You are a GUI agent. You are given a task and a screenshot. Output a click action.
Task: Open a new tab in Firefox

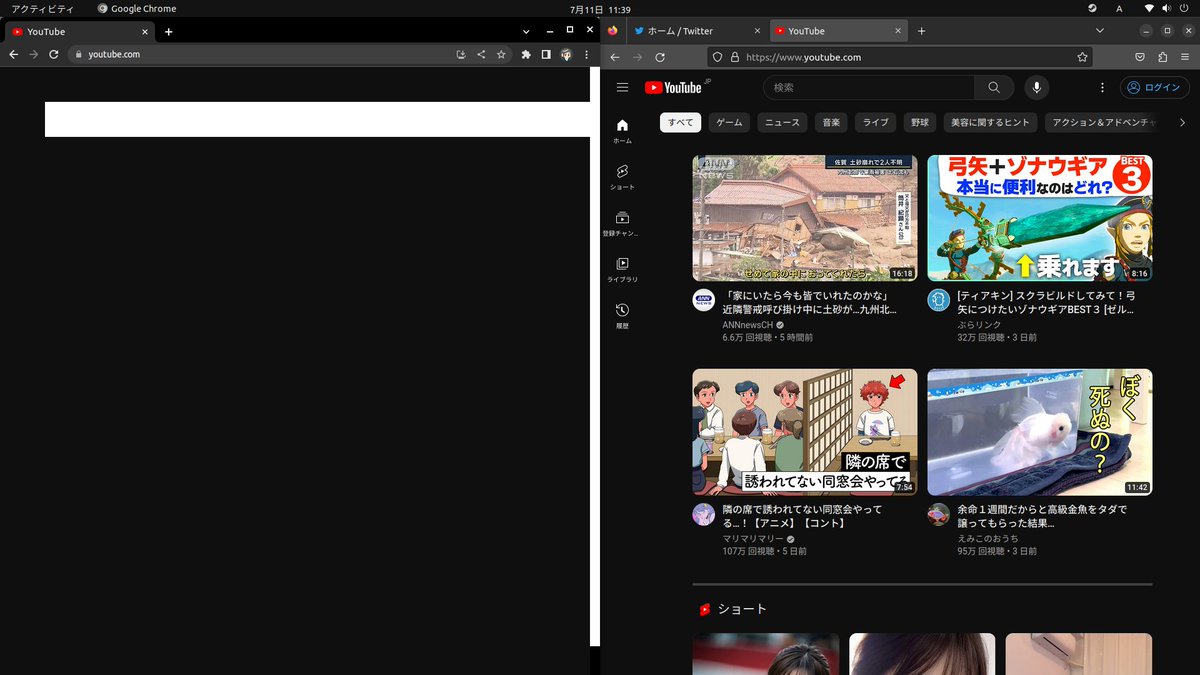(x=921, y=31)
